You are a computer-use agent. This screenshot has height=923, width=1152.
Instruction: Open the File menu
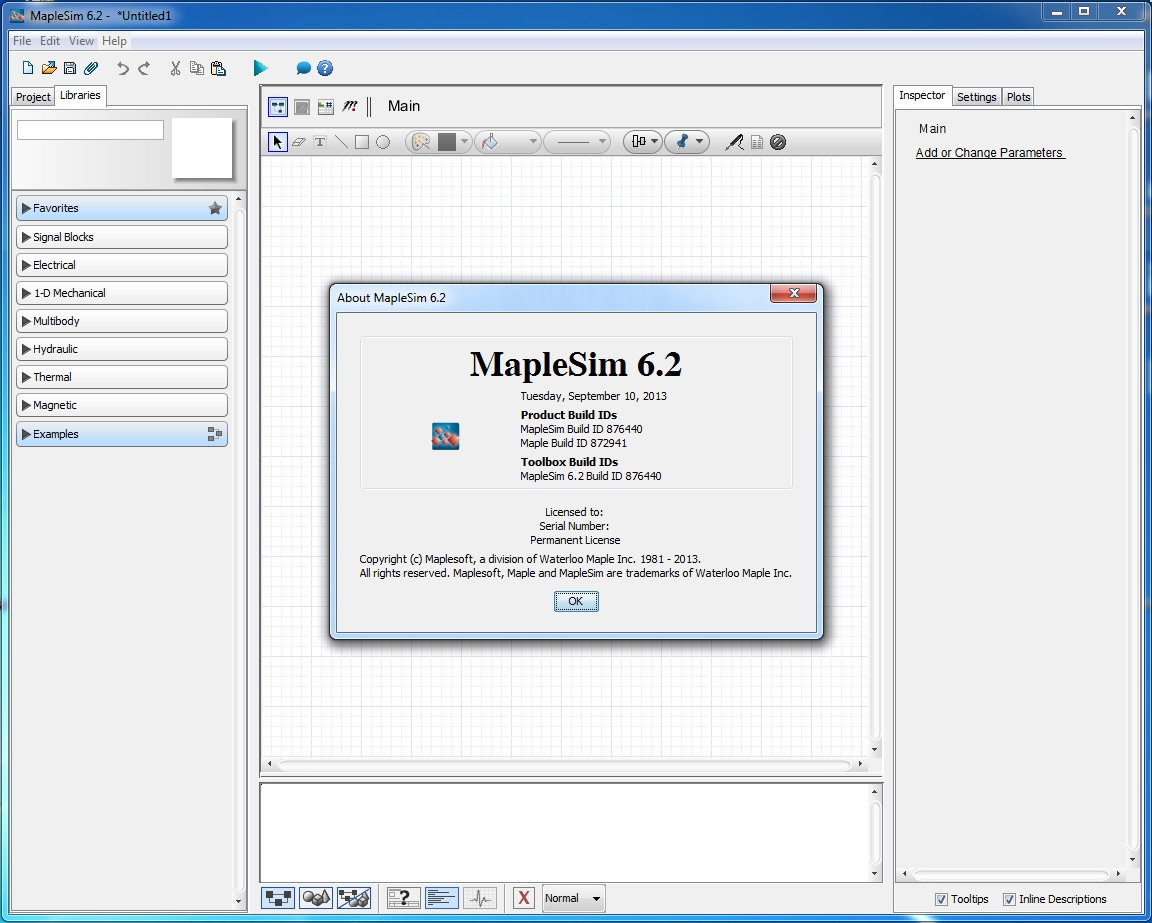tap(22, 41)
